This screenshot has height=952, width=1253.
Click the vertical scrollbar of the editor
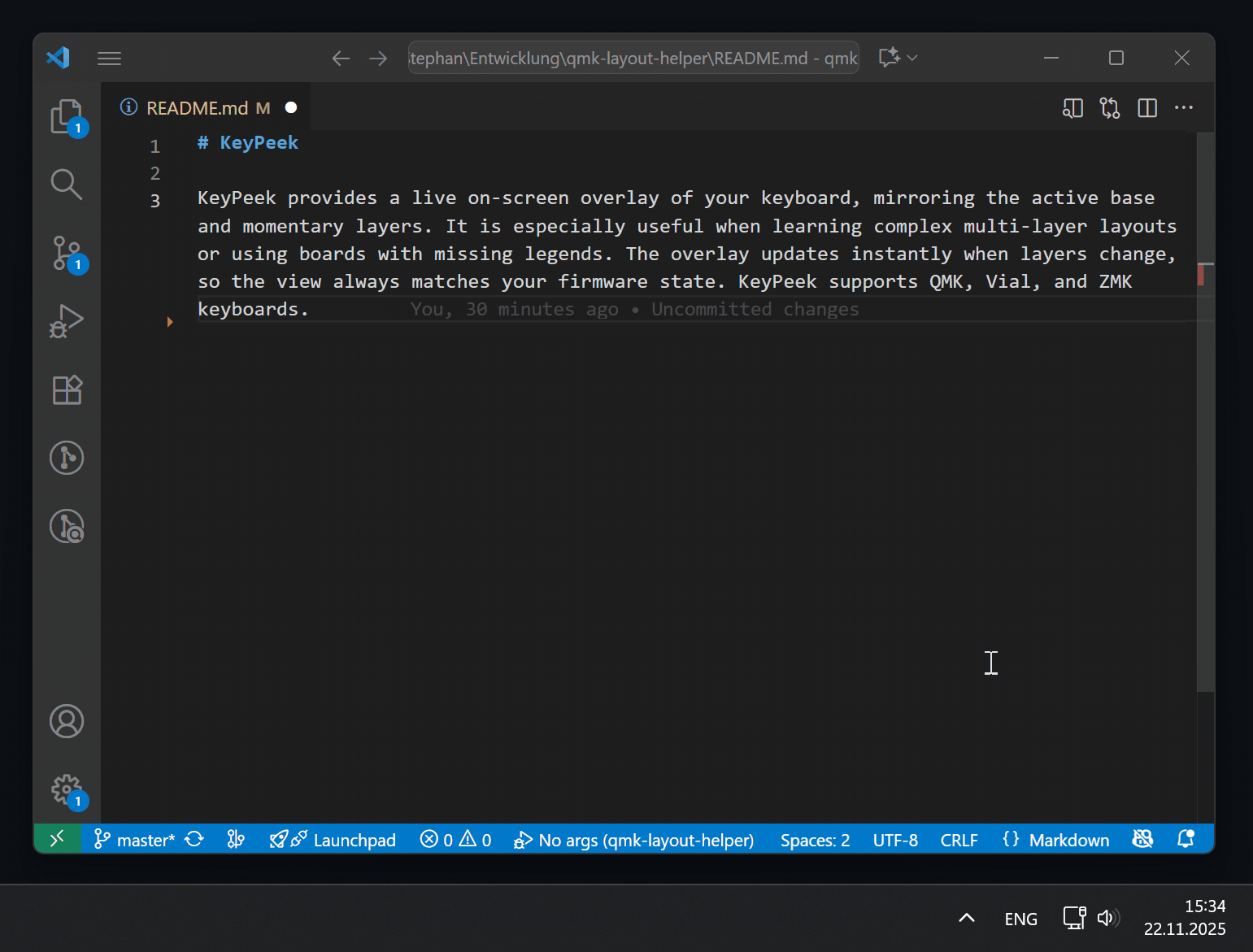click(1205, 412)
